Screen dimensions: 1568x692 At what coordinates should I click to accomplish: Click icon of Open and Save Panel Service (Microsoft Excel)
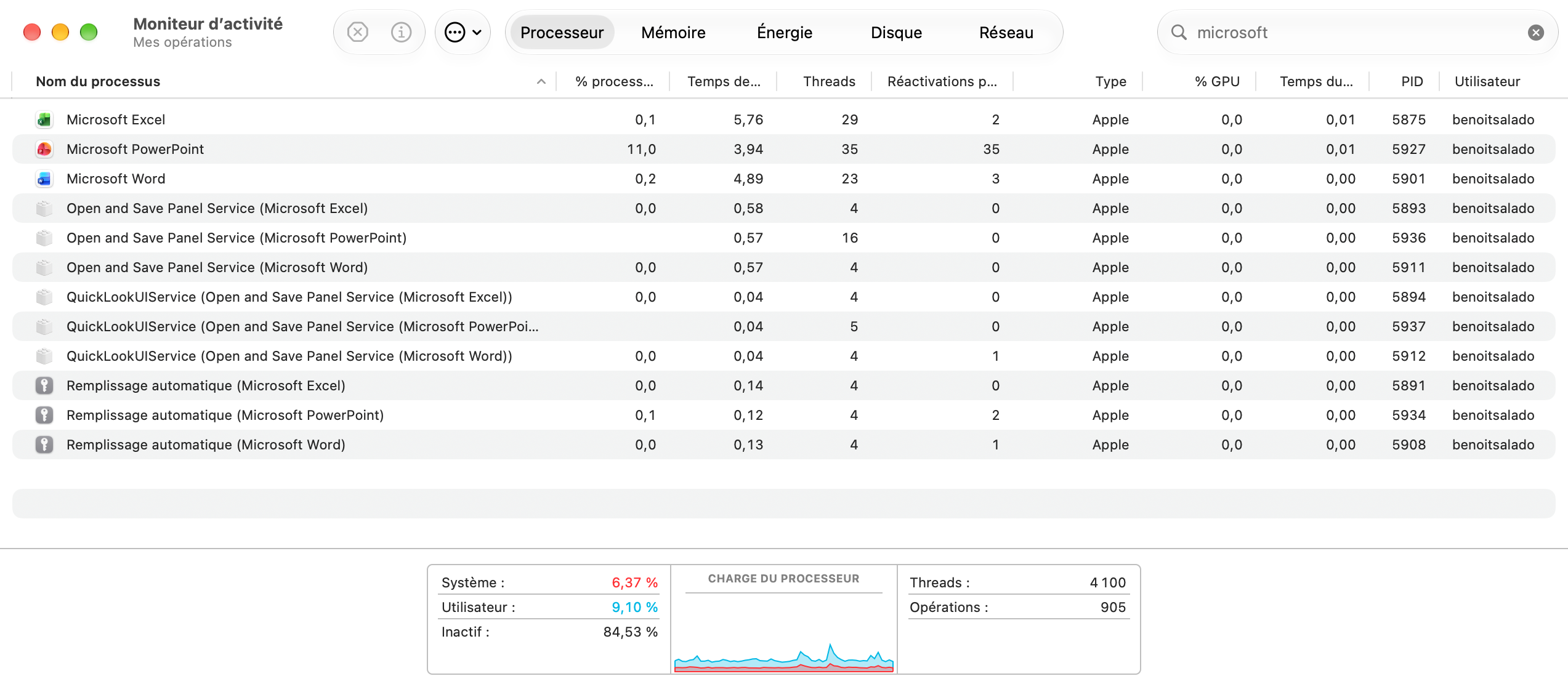click(44, 208)
